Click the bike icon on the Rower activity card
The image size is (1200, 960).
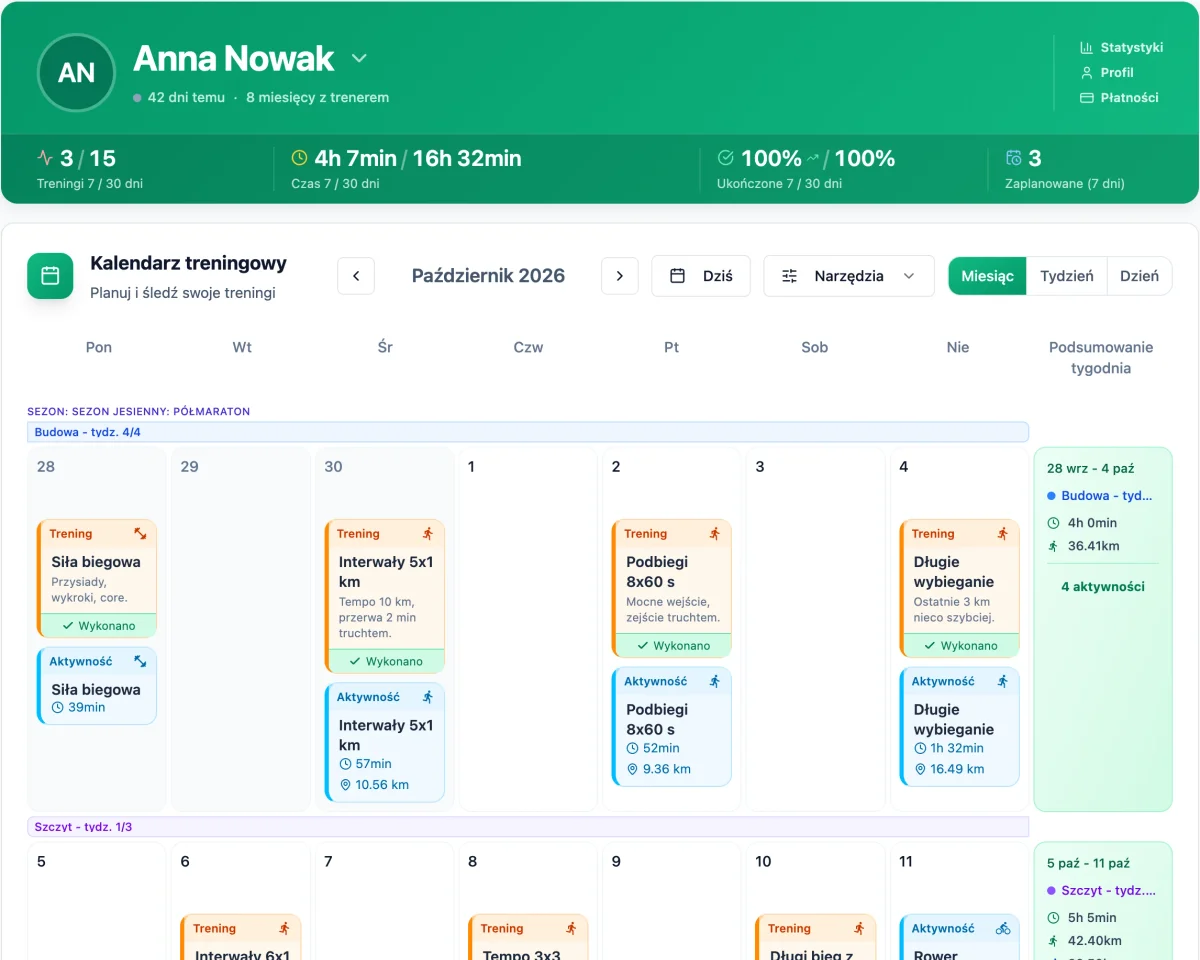[1003, 929]
